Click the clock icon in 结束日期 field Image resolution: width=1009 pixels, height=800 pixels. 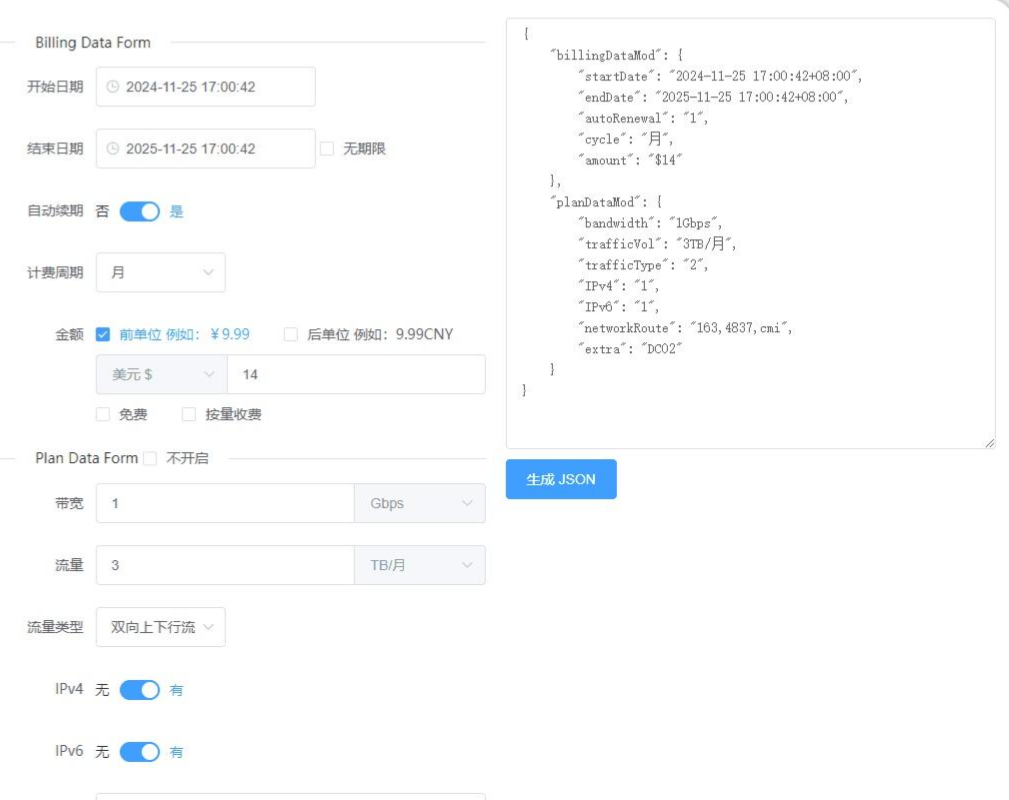coord(113,149)
